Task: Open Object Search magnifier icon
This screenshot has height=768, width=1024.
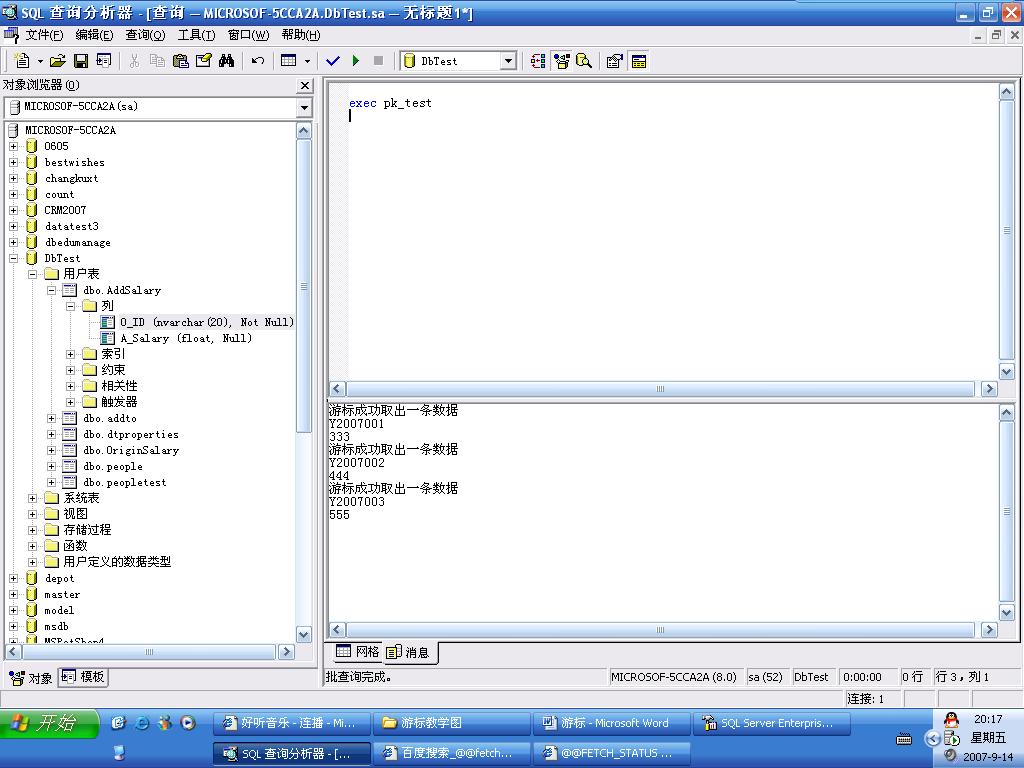Action: [x=584, y=61]
